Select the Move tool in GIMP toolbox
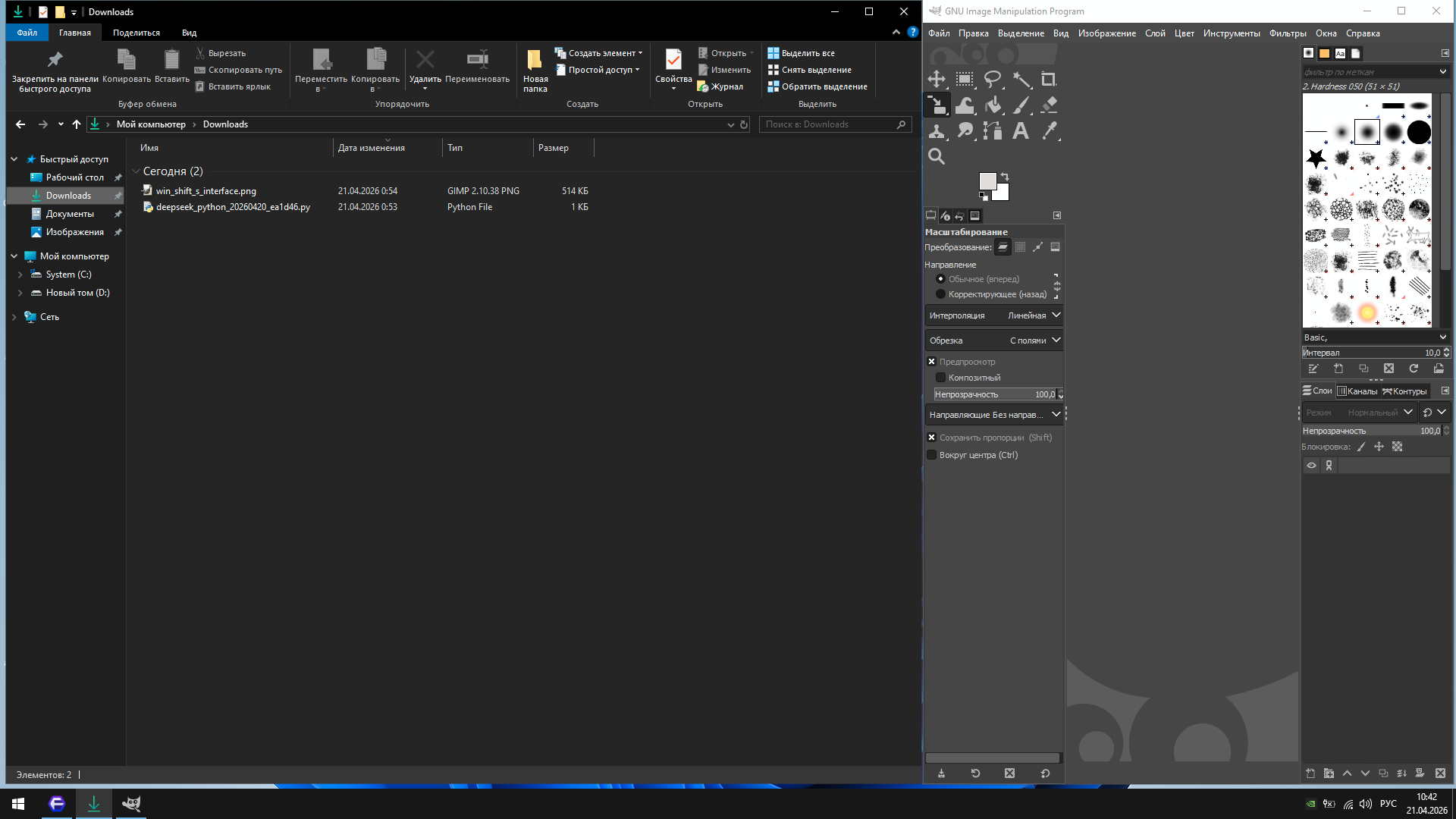The width and height of the screenshot is (1456, 819). point(937,79)
